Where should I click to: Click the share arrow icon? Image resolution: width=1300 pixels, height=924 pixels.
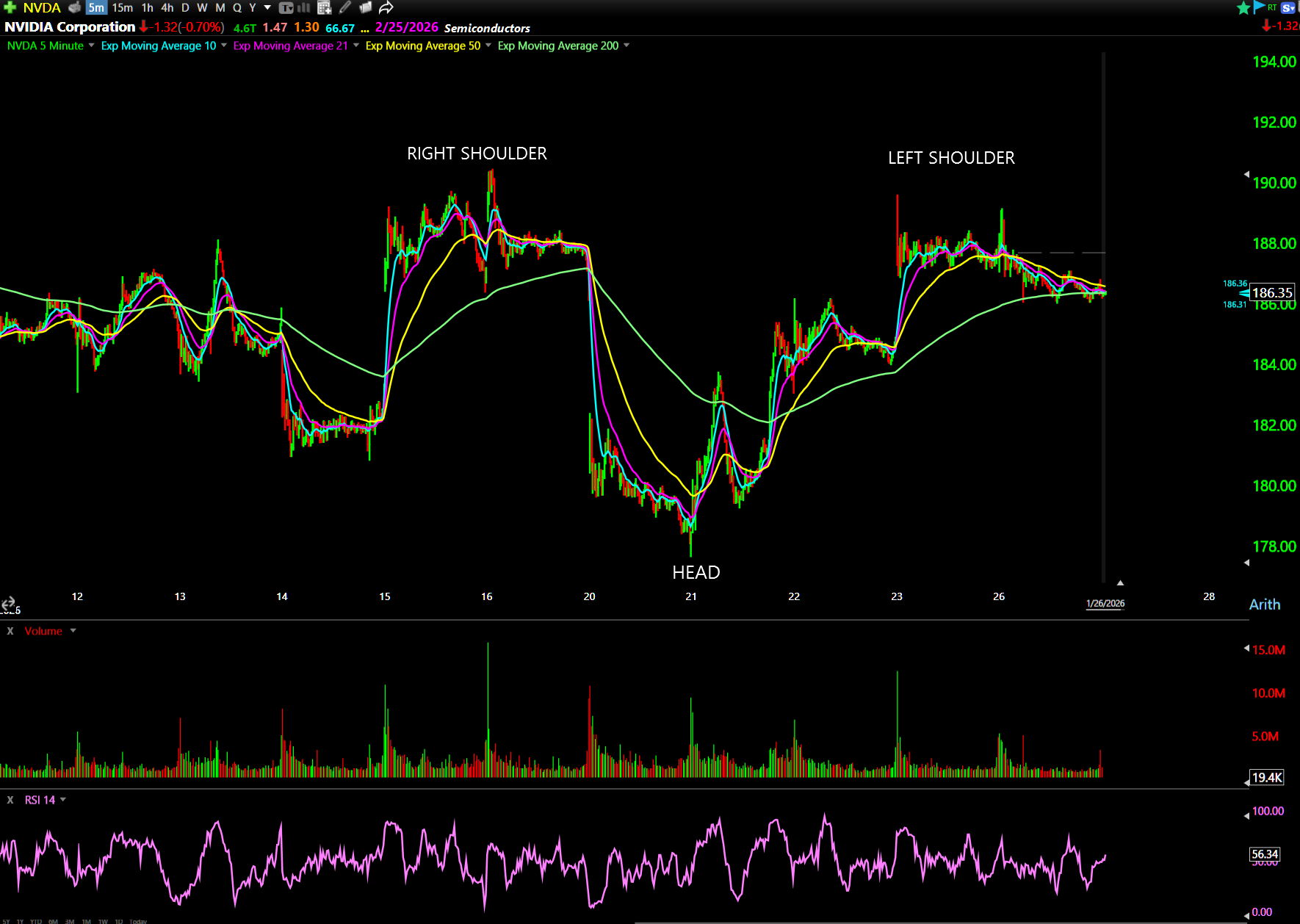(x=386, y=8)
